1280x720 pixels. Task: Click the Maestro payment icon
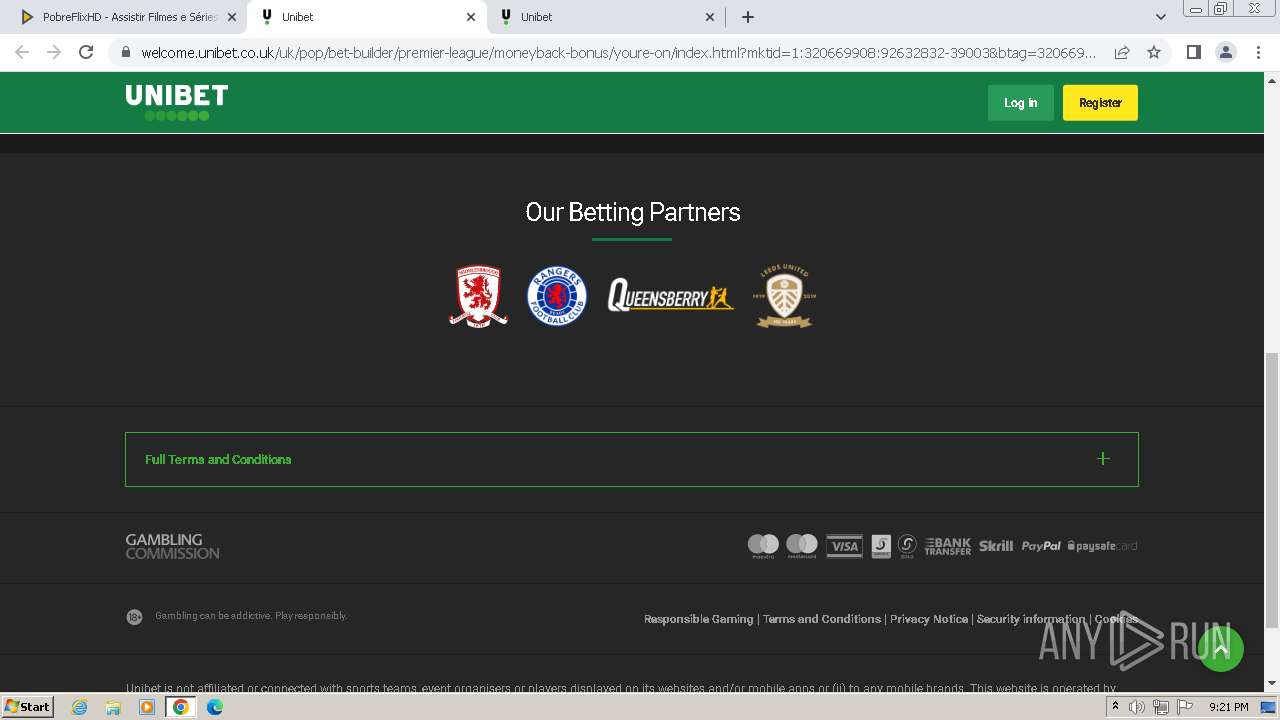pos(763,546)
